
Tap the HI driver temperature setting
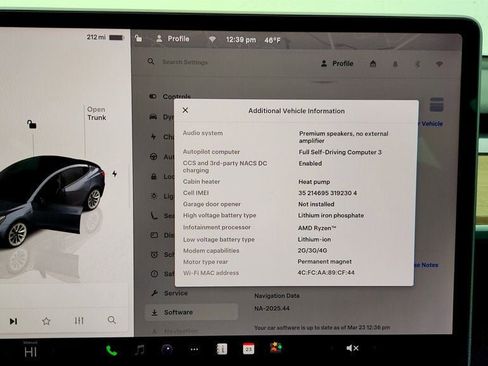click(x=30, y=351)
